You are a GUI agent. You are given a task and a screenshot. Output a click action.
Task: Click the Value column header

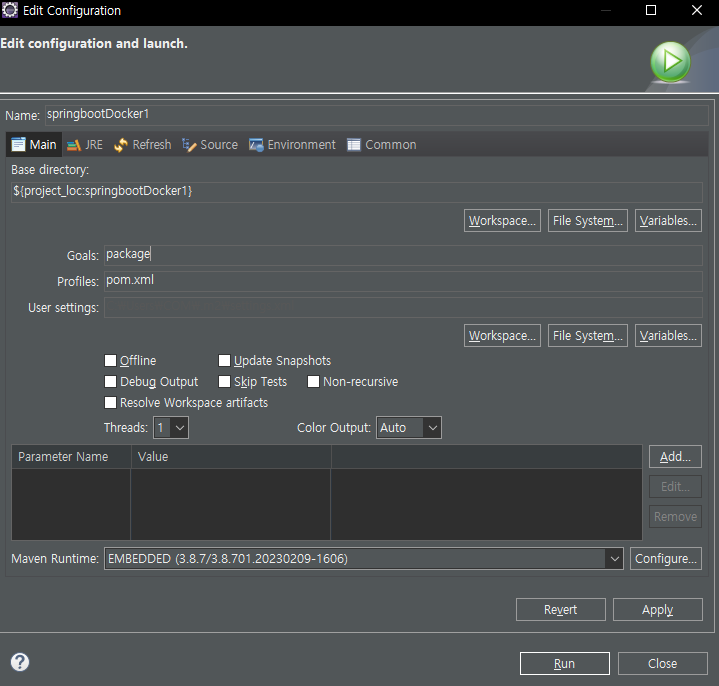tap(231, 457)
